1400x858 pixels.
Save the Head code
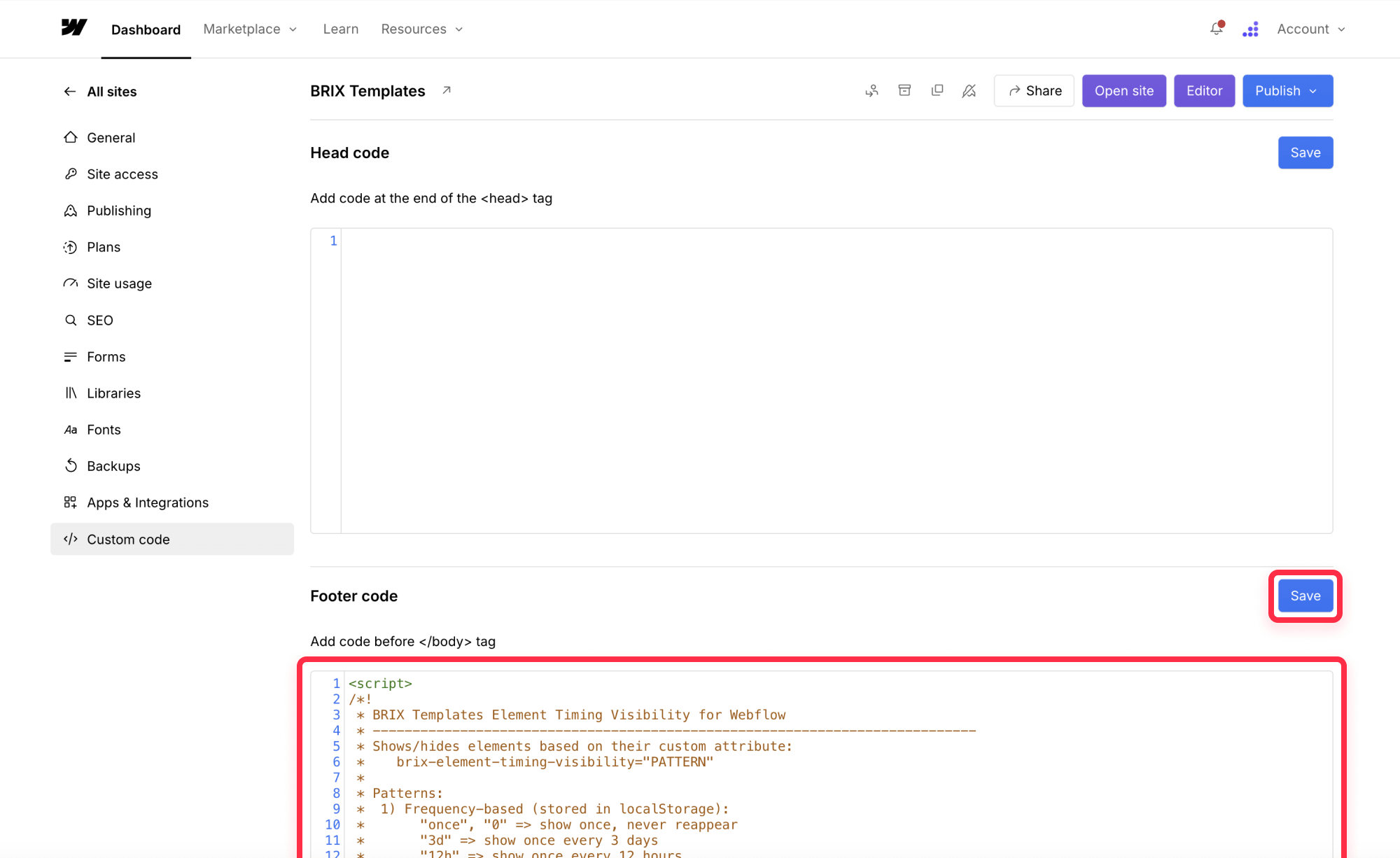coord(1305,153)
